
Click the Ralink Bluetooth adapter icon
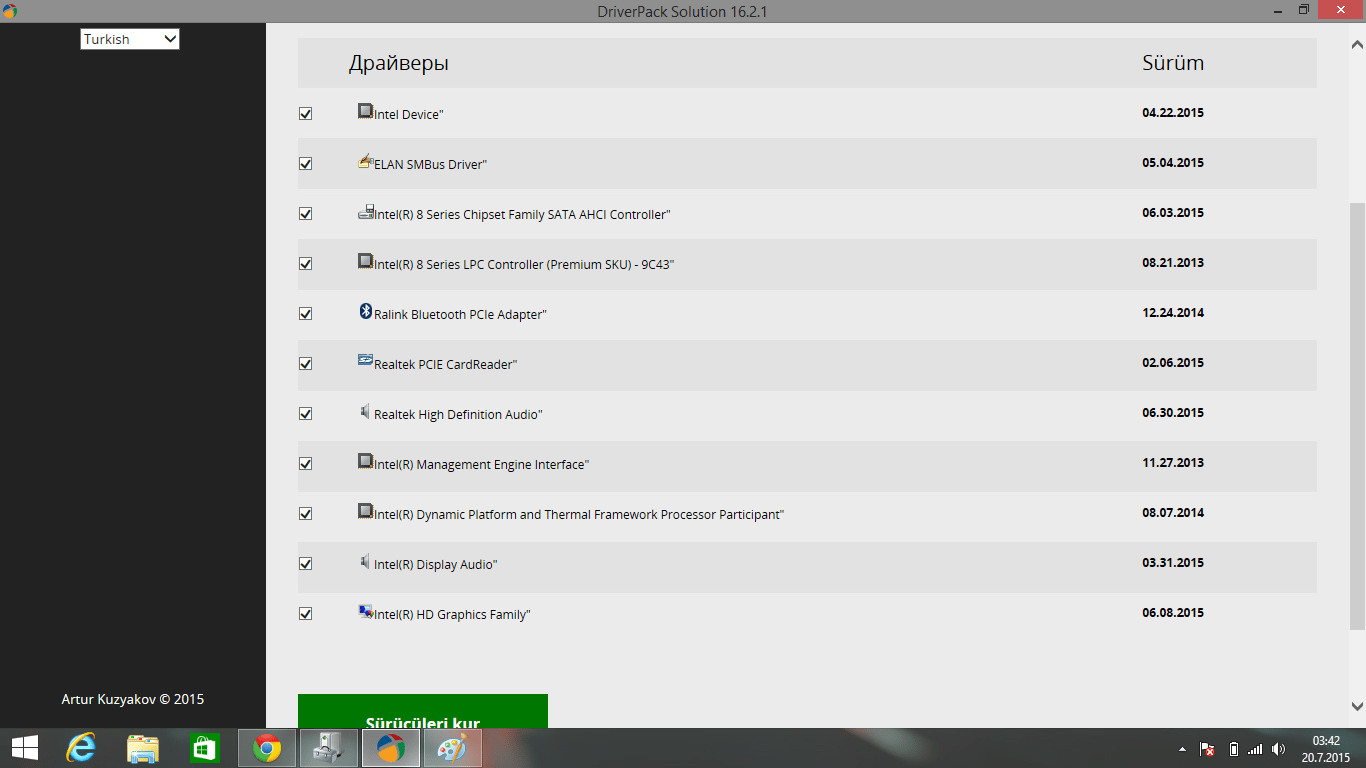click(365, 311)
